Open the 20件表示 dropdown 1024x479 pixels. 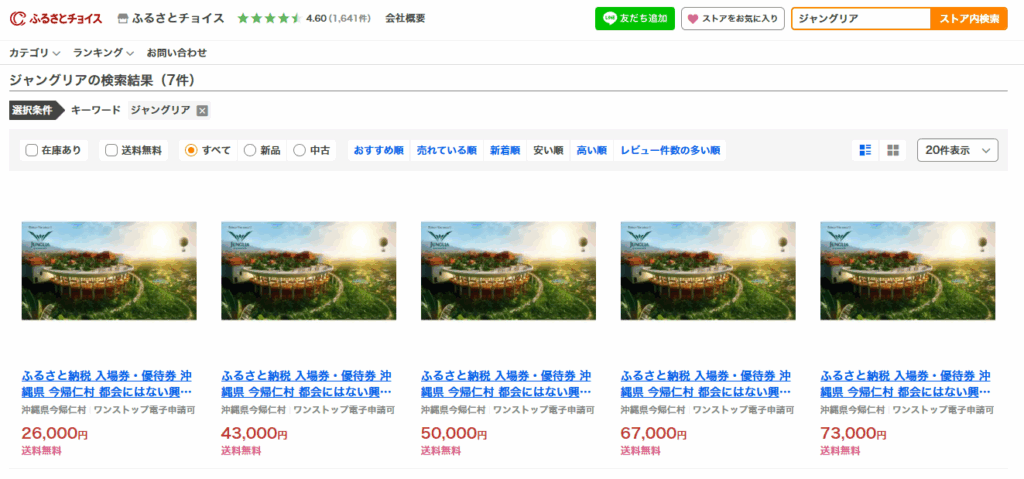[957, 150]
